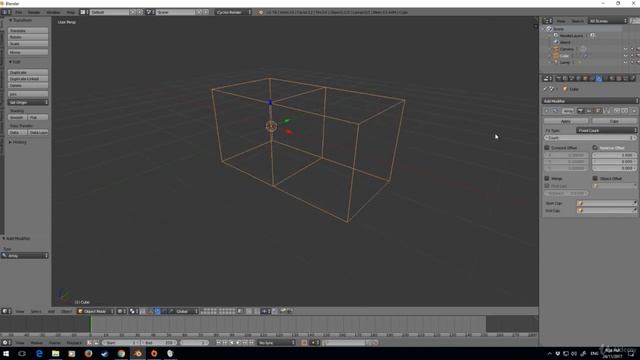The image size is (640, 360).
Task: Click the array End Cap object field
Action: [x=607, y=211]
